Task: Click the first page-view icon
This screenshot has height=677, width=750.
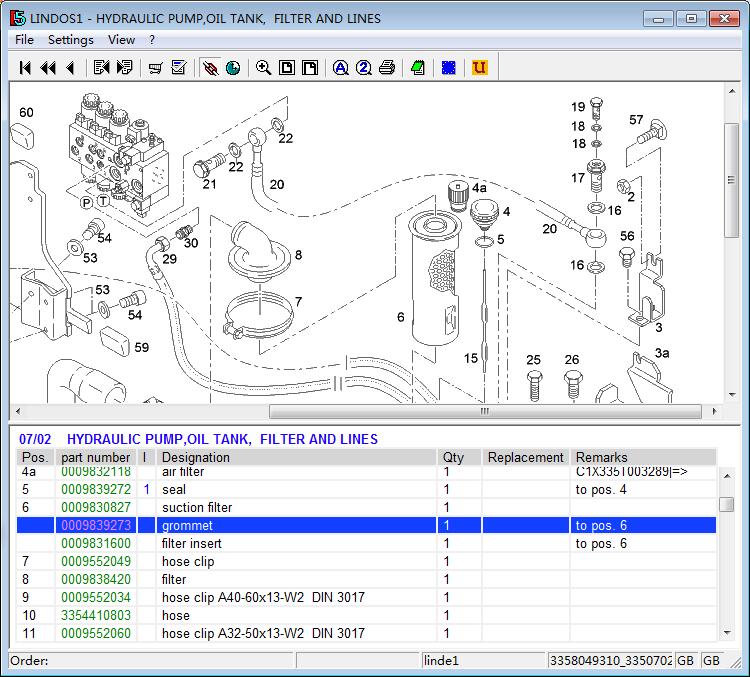Action: (287, 68)
